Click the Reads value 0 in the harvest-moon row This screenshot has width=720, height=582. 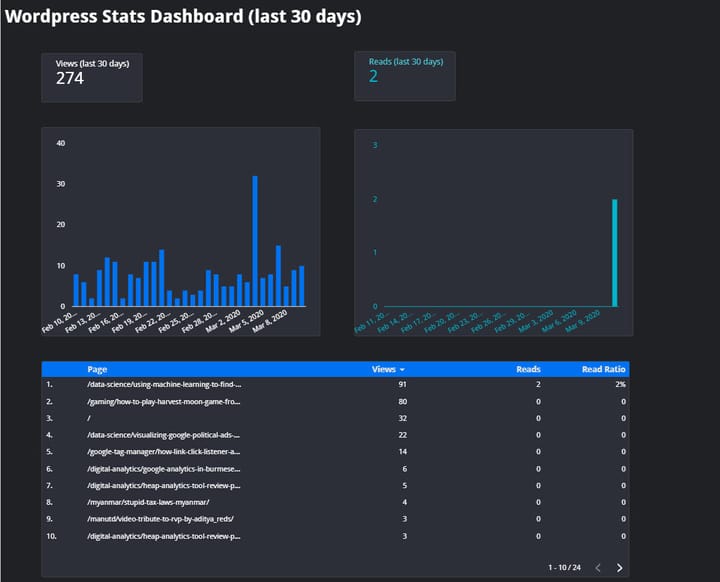[538, 401]
